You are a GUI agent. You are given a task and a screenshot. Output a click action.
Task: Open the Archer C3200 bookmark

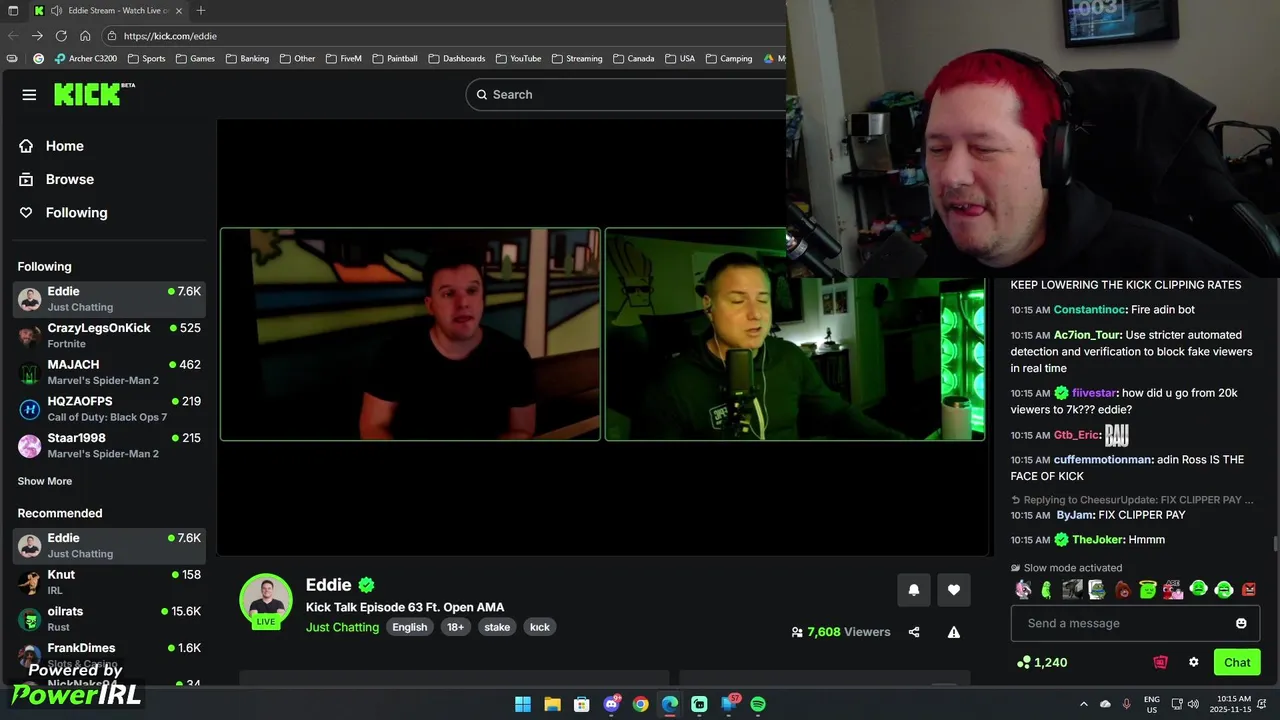click(86, 59)
